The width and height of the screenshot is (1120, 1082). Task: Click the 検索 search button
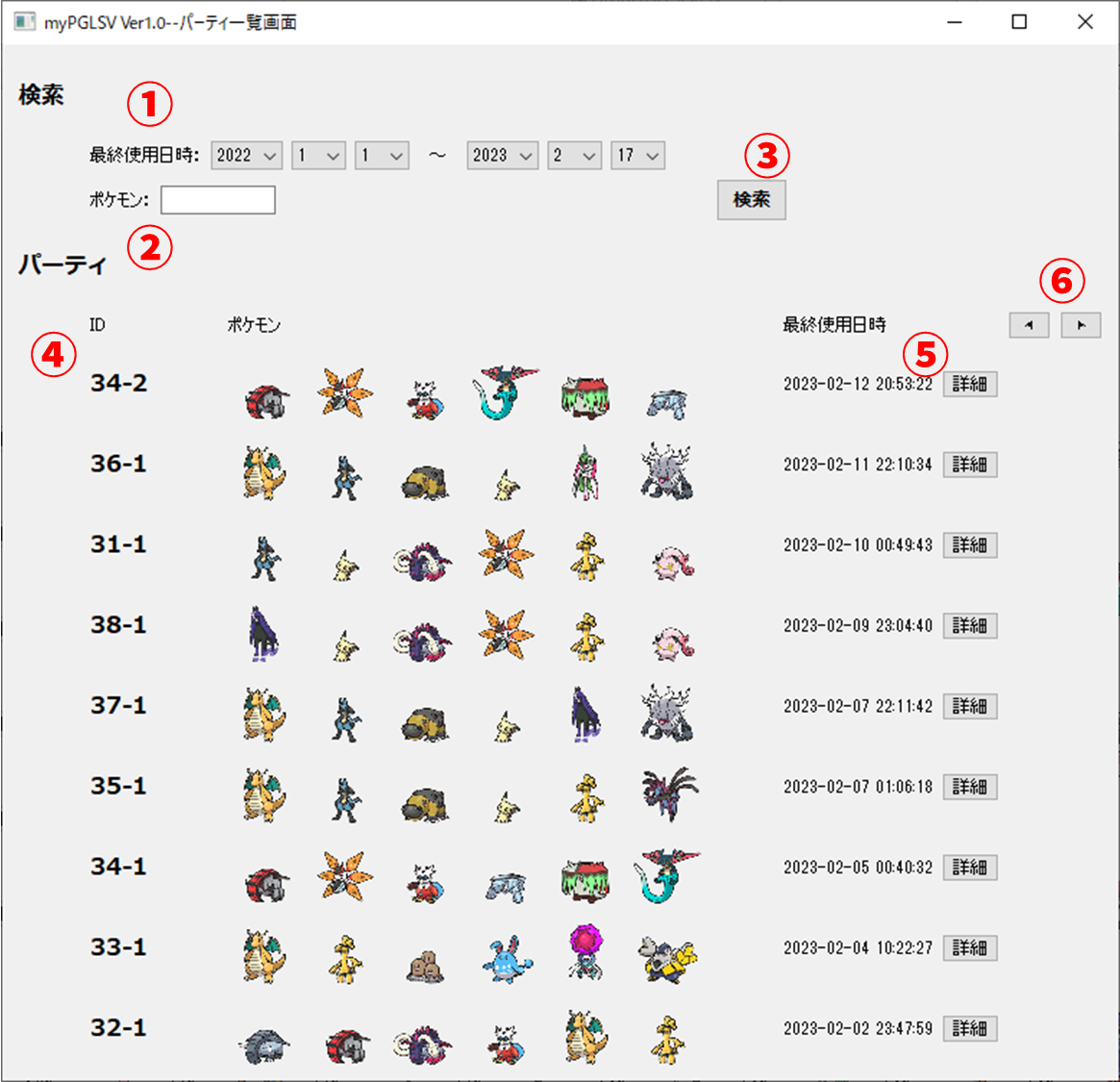(x=752, y=199)
